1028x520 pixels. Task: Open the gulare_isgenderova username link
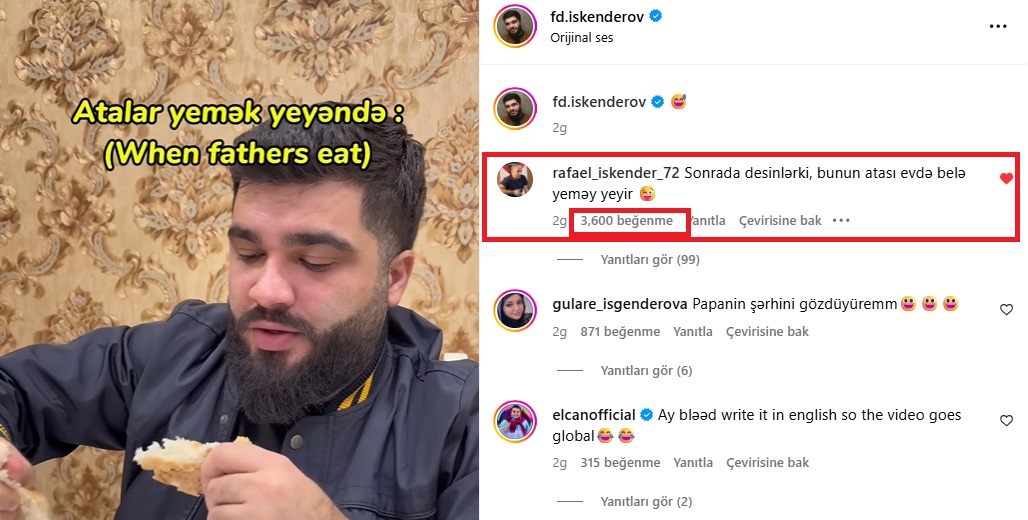tap(620, 304)
